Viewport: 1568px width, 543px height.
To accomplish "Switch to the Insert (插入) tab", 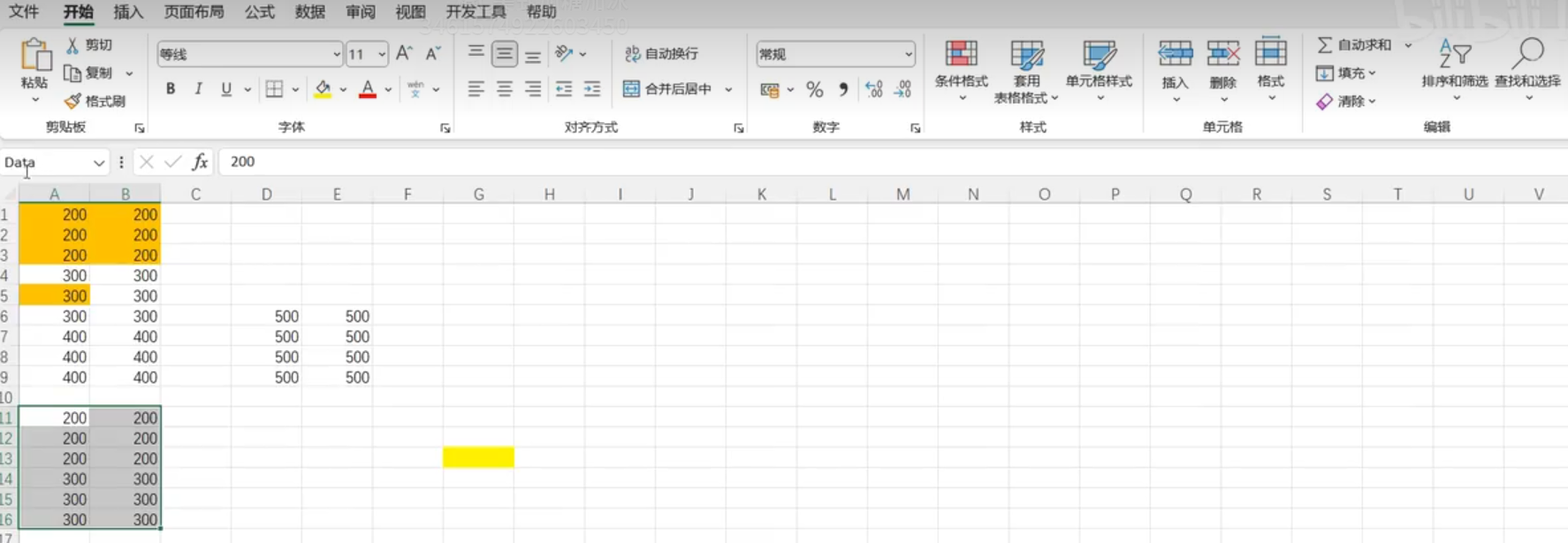I will click(x=128, y=11).
